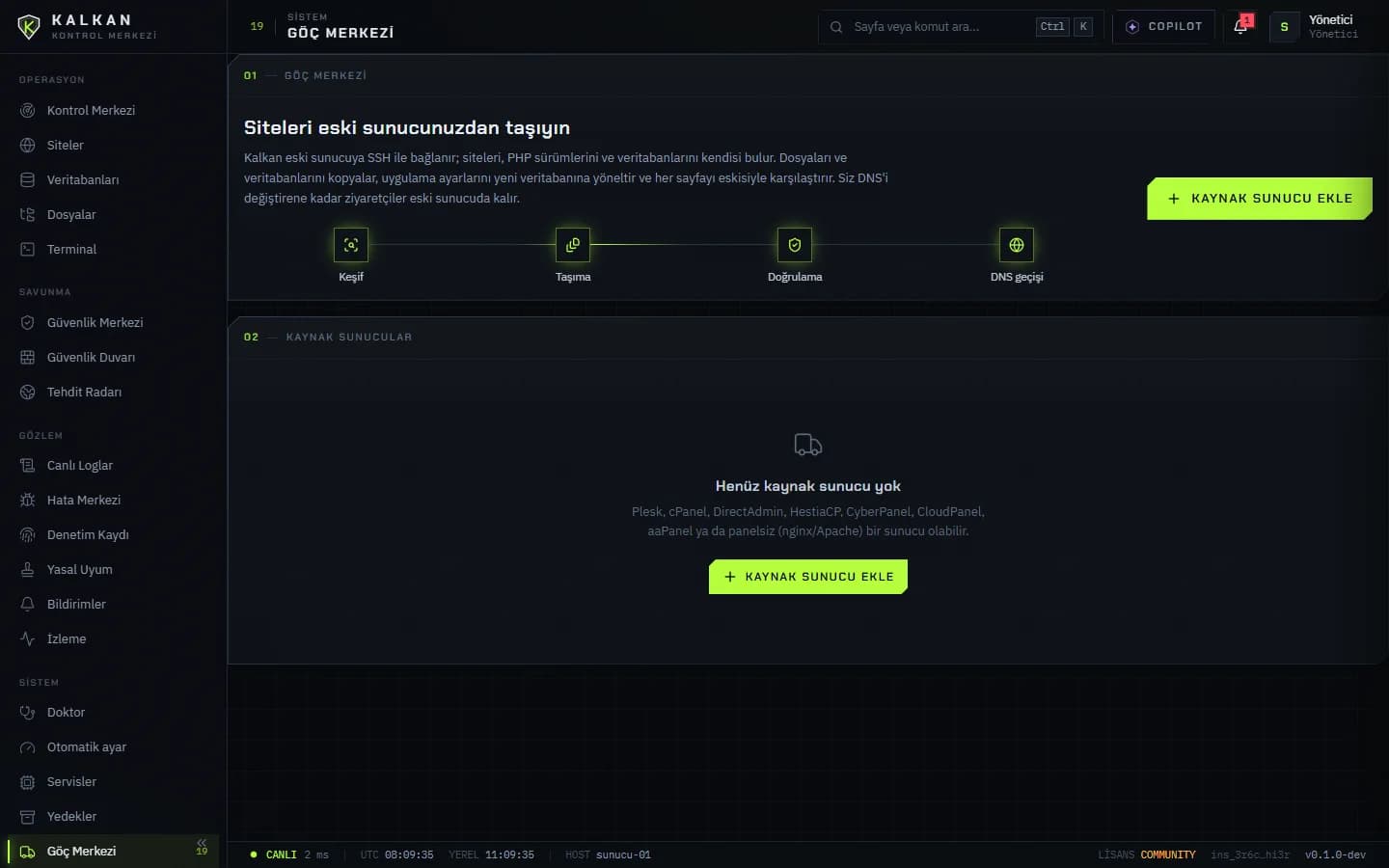Image resolution: width=1389 pixels, height=868 pixels.
Task: Open Güvenlik Duvarı settings
Action: 113,357
